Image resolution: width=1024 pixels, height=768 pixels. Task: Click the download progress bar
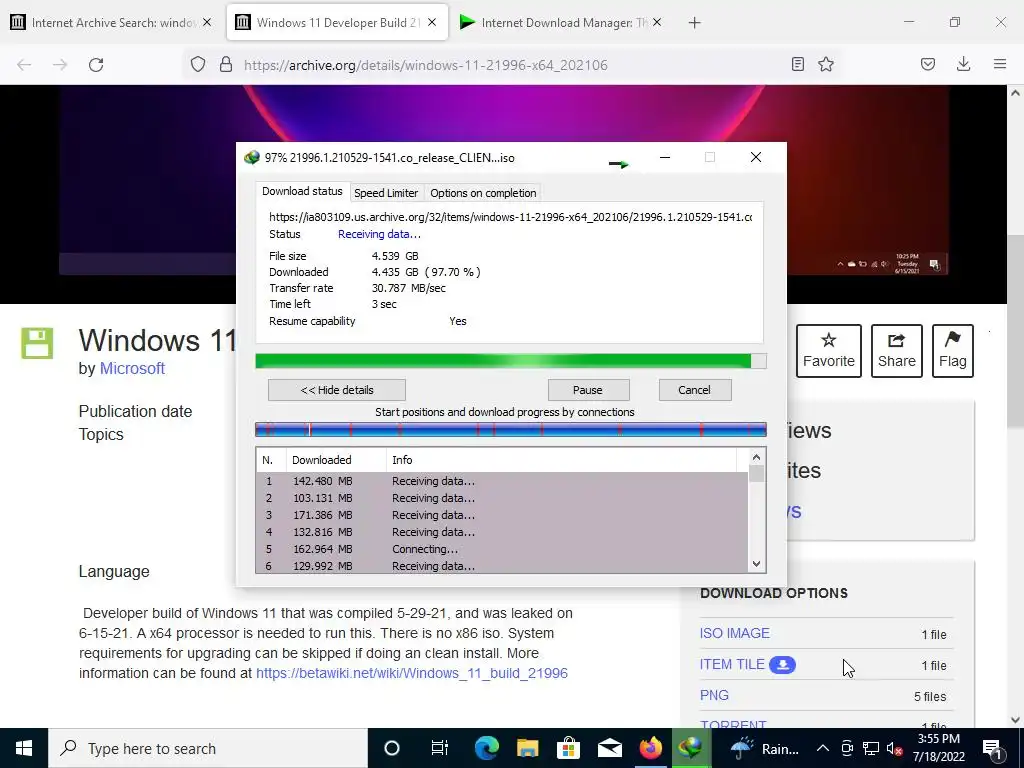click(x=511, y=361)
